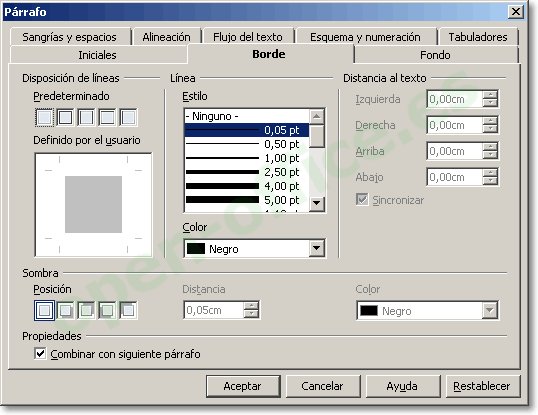This screenshot has width=538, height=415.
Task: Select the bottom-left shadow position icon
Action: click(x=107, y=310)
